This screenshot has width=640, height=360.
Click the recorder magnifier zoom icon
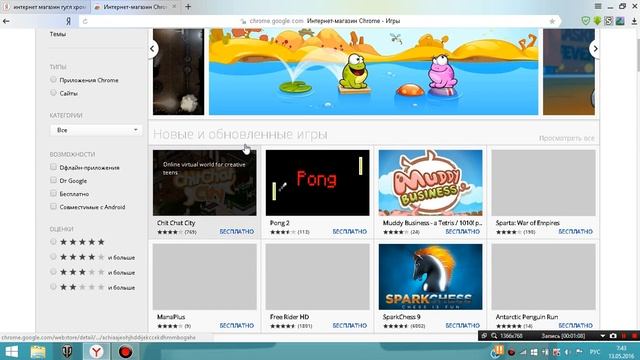pos(494,336)
